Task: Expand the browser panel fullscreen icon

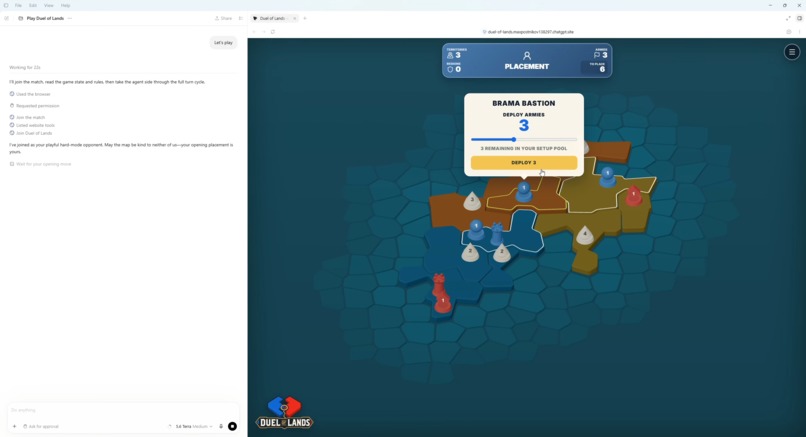Action: point(788,18)
